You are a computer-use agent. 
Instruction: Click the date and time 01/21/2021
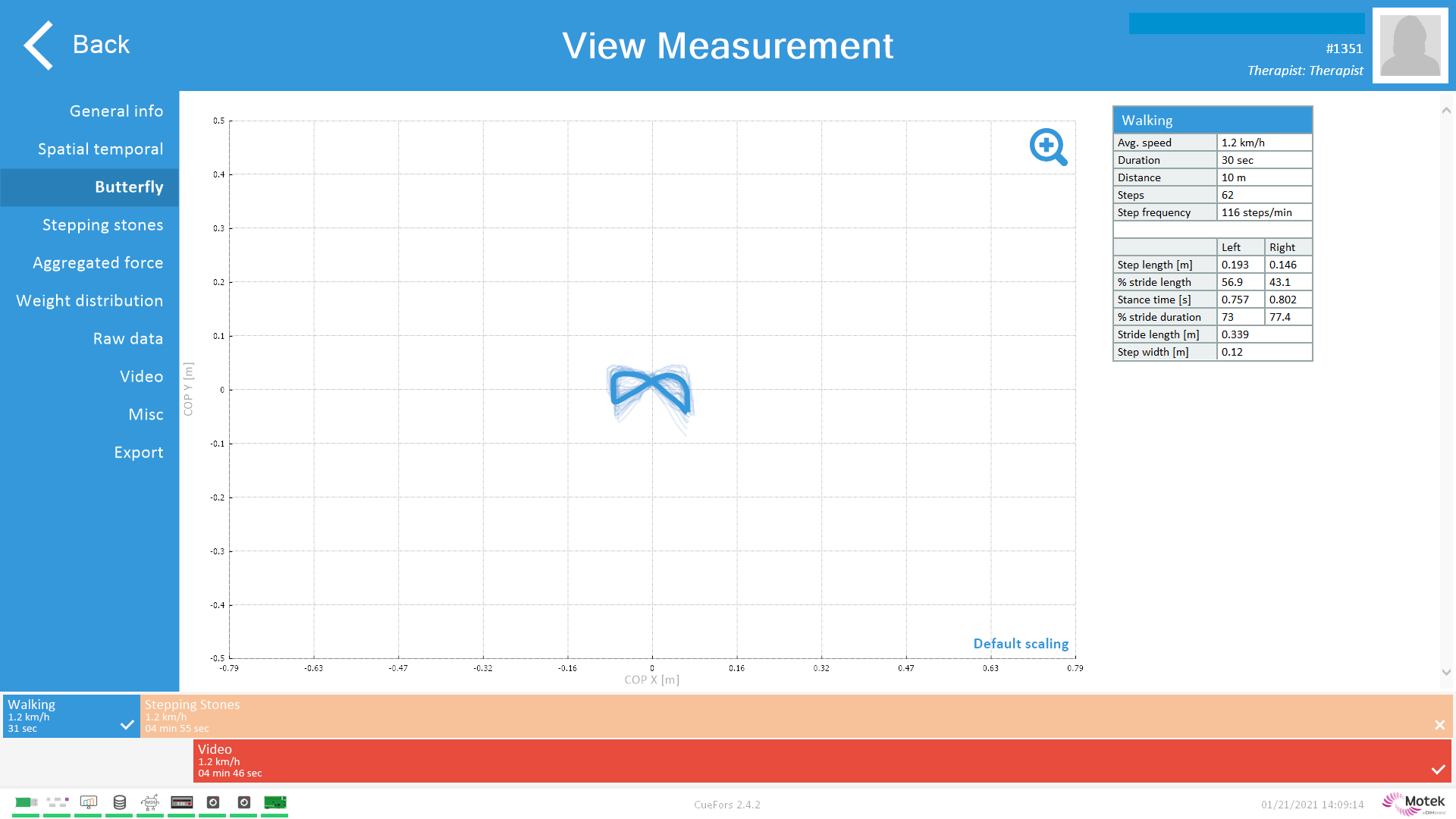[x=1312, y=805]
